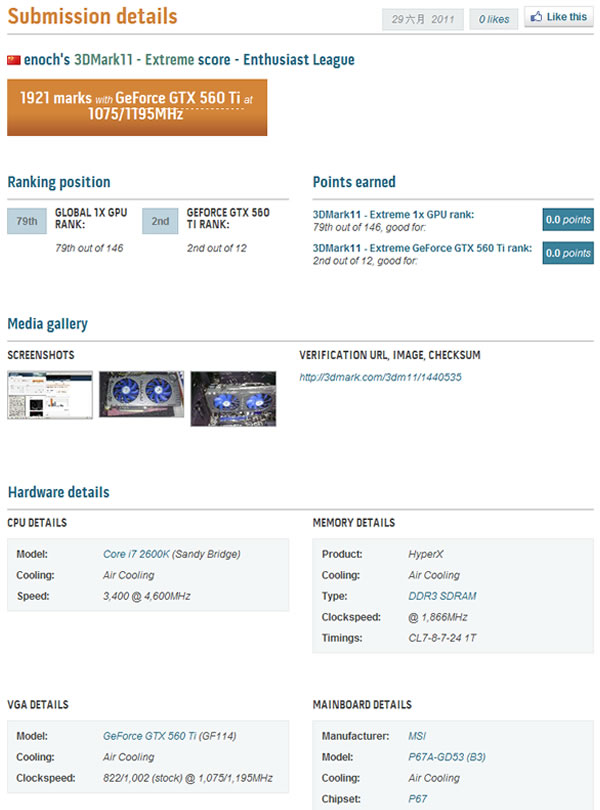
Task: Click the '2nd out of 12' text under GTX rank
Action: 217,248
